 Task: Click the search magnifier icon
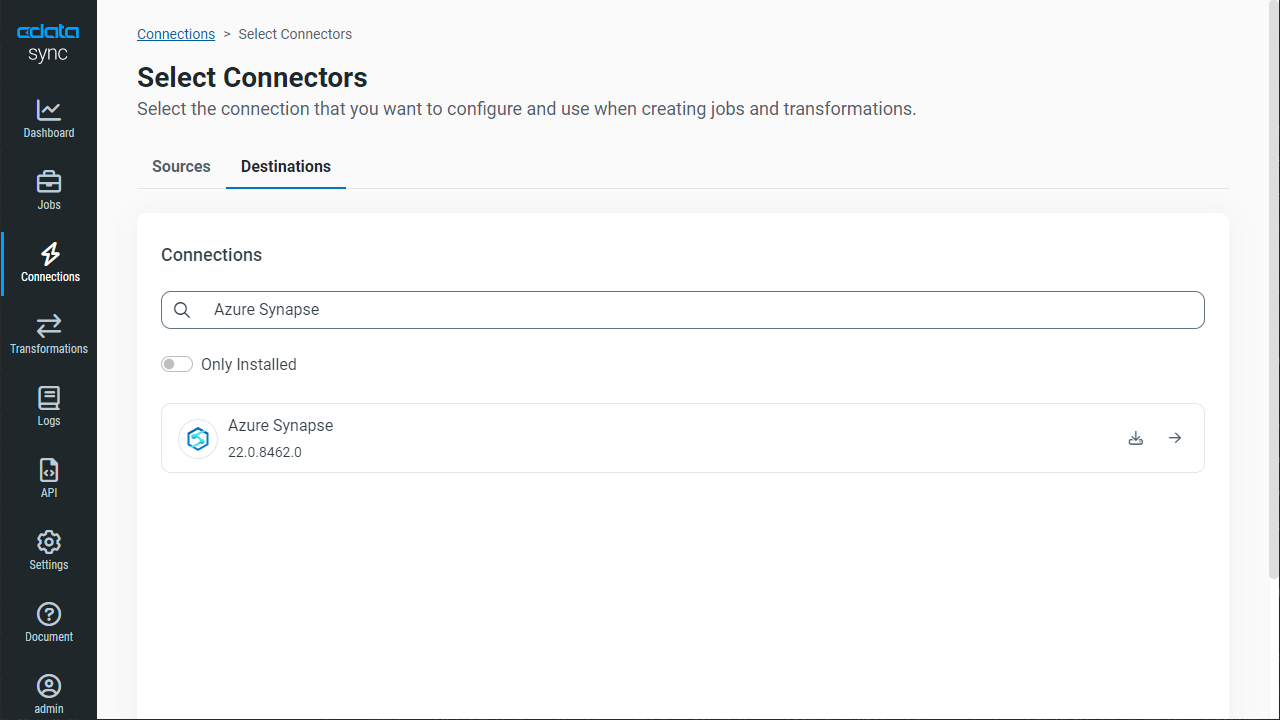pyautogui.click(x=182, y=310)
